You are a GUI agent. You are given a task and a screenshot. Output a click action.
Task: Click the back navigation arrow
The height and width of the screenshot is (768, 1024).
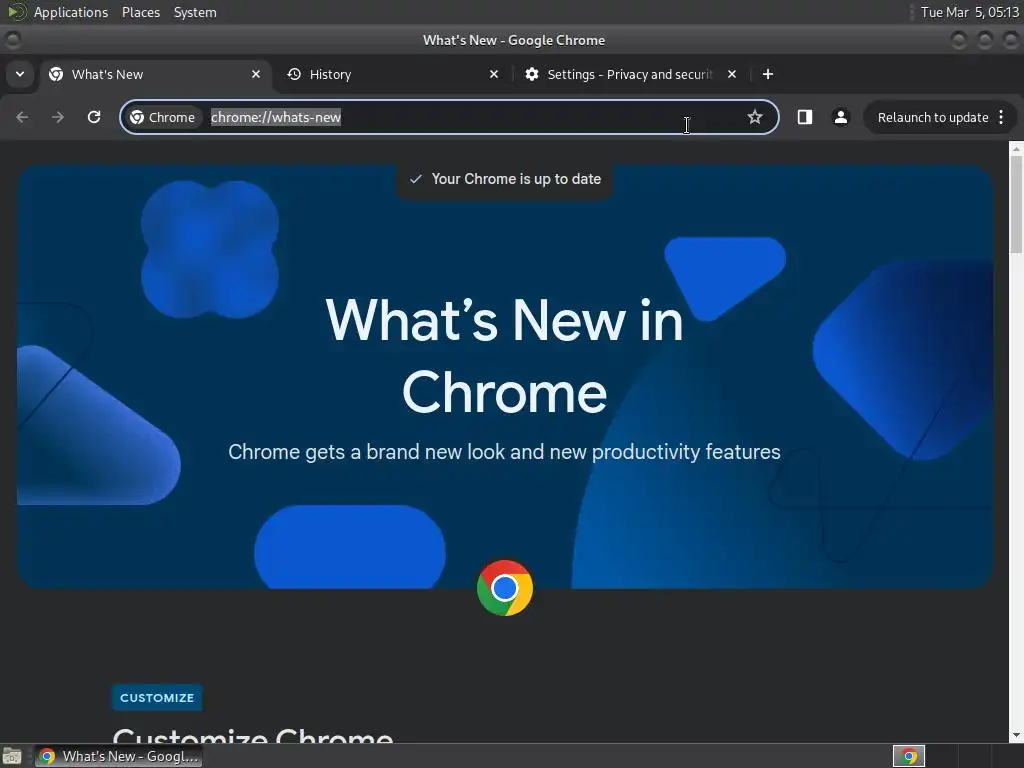(22, 117)
